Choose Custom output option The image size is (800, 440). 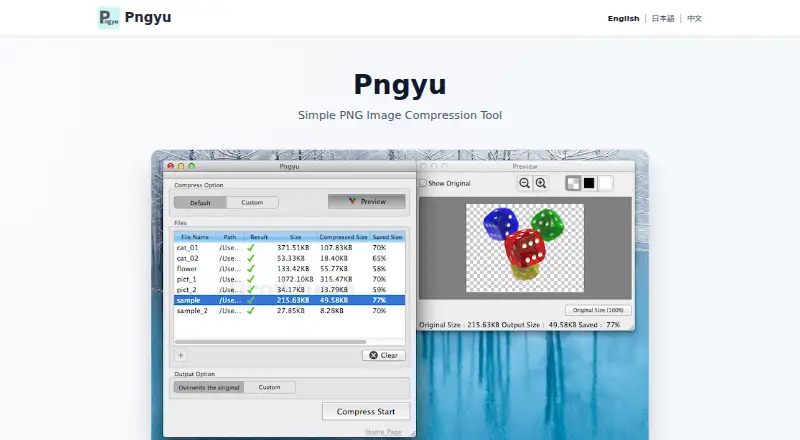click(x=269, y=387)
